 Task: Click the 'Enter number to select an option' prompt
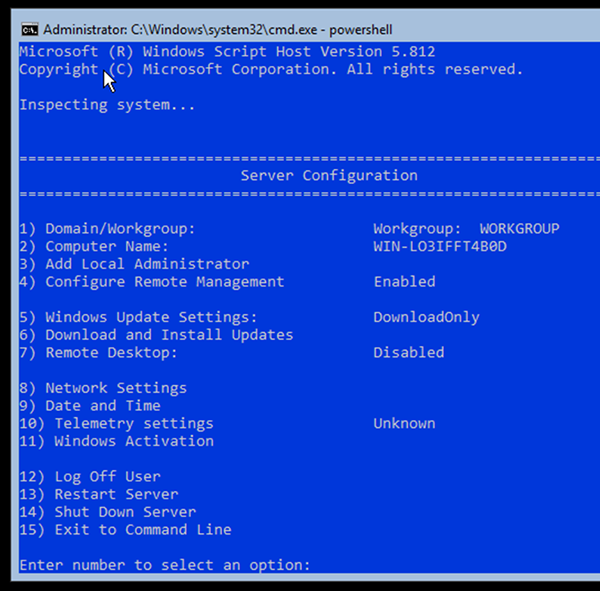165,565
